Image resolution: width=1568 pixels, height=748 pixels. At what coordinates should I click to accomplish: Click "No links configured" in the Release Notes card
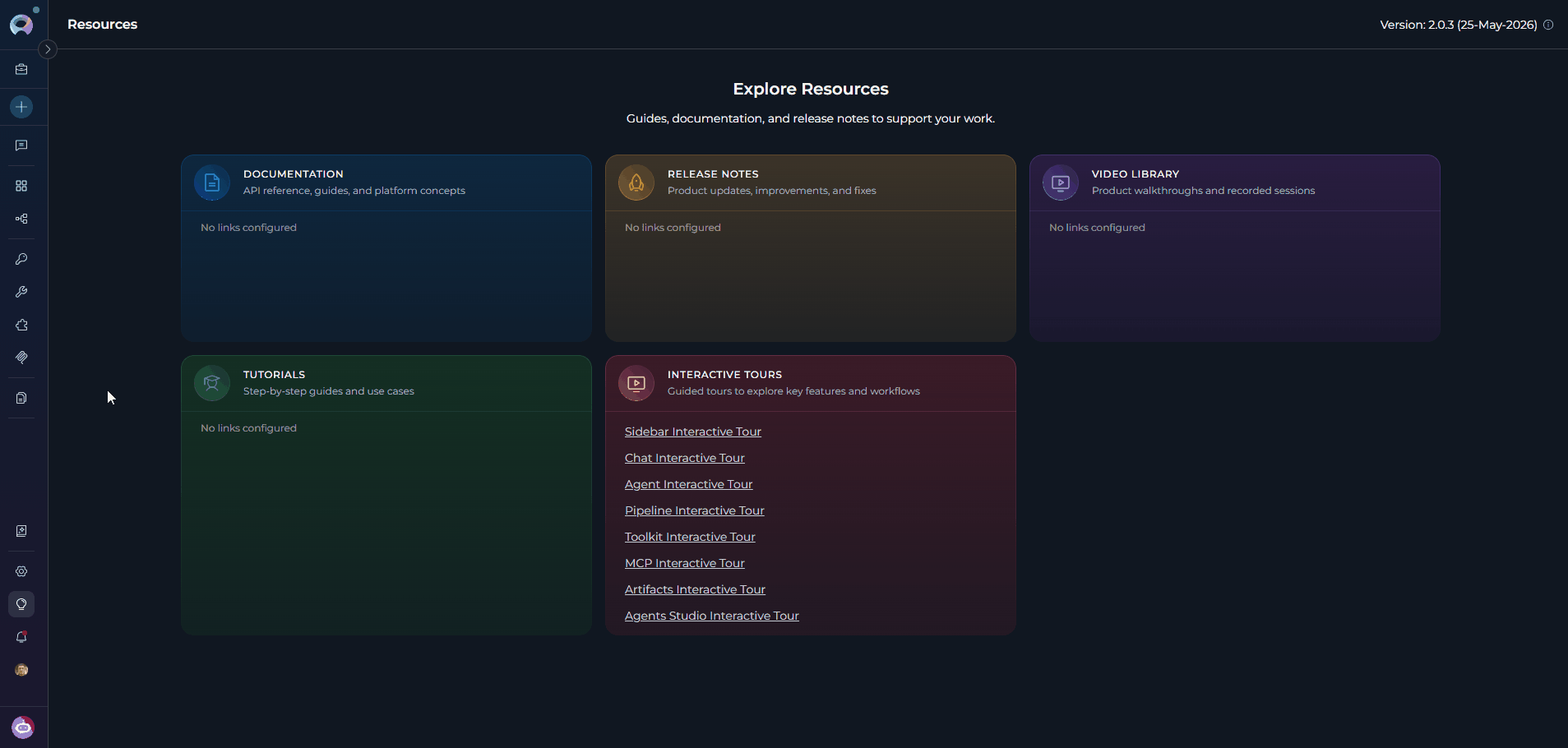click(x=673, y=228)
